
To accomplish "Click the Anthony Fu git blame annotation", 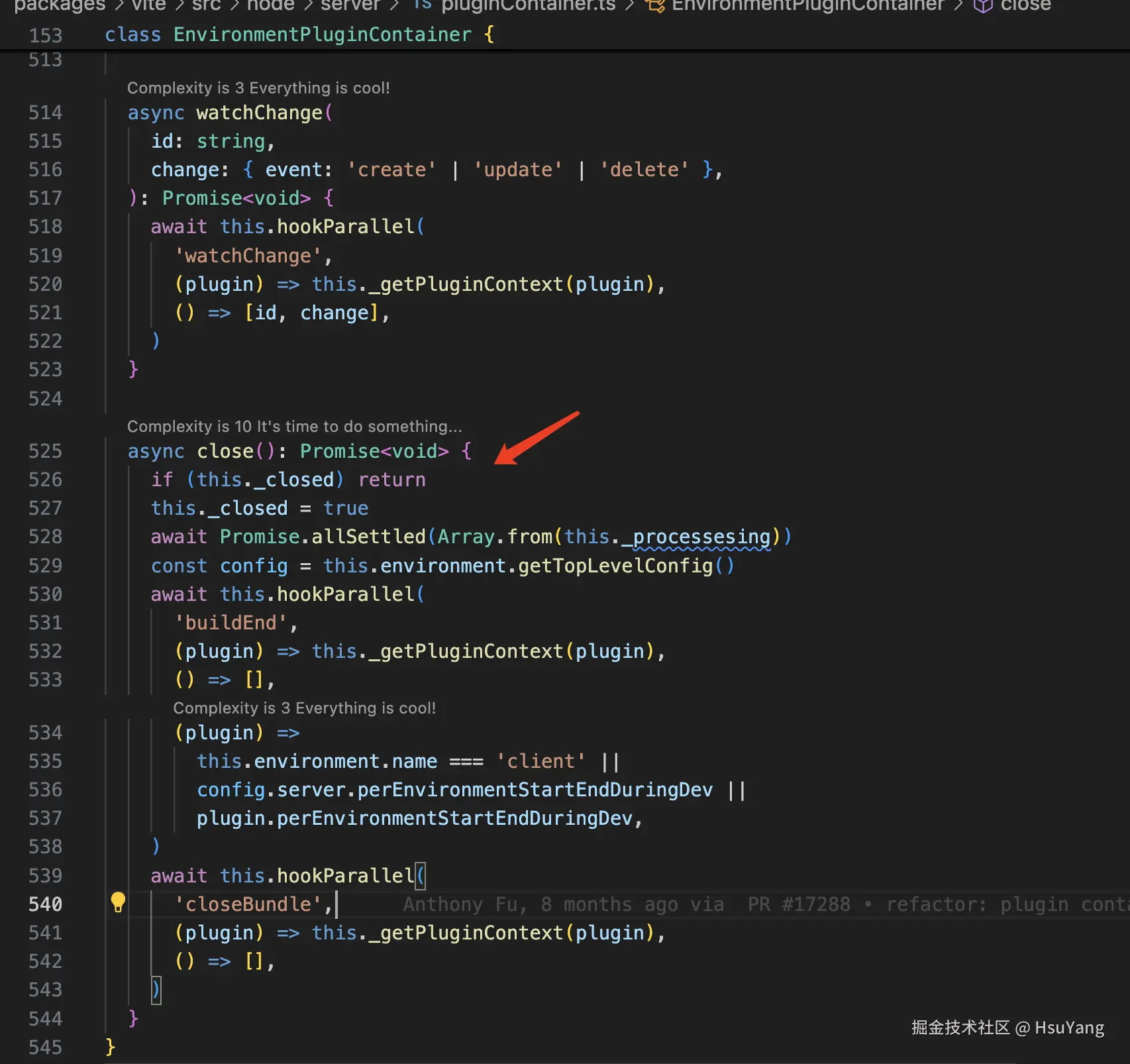I will (766, 904).
